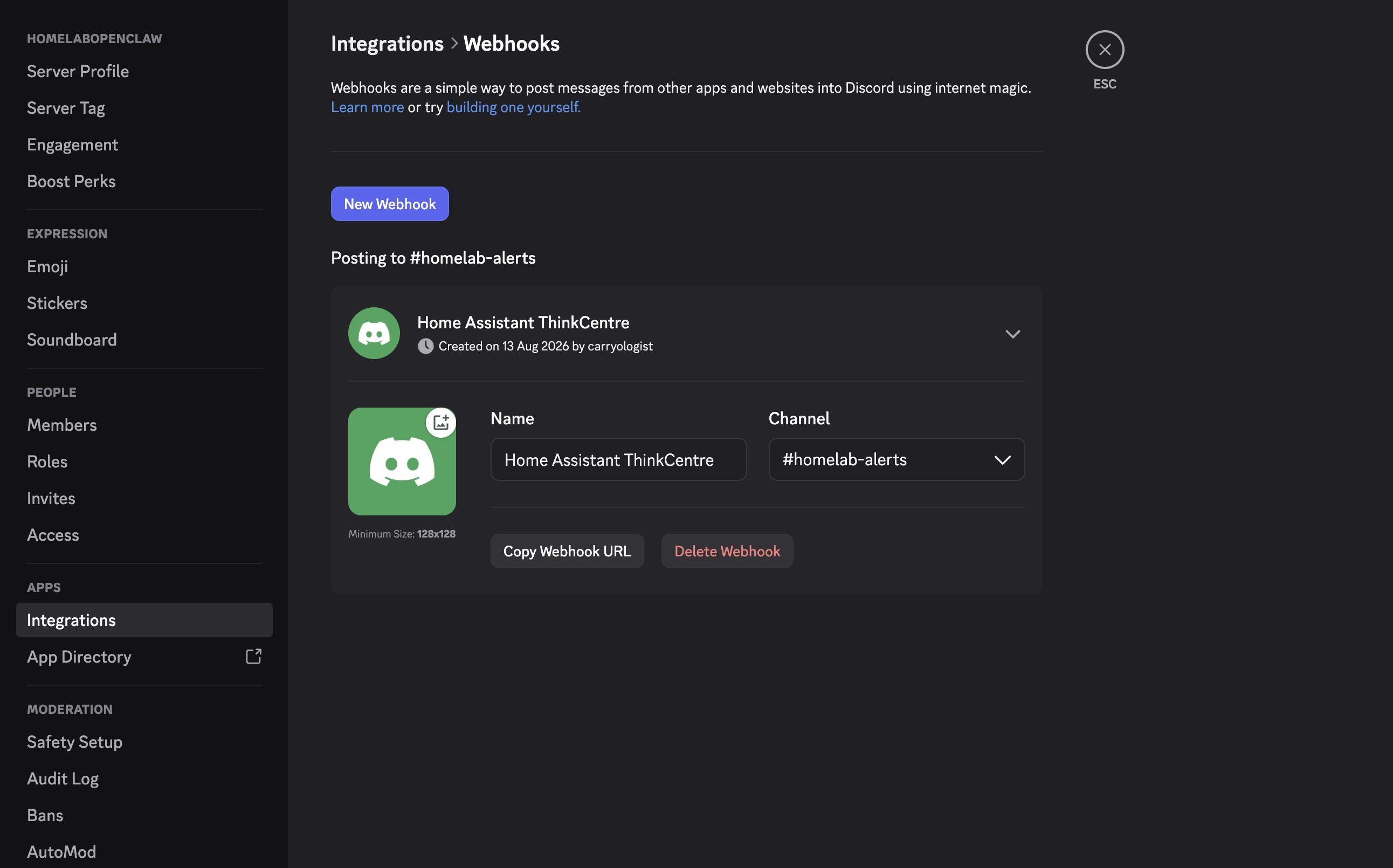
Task: Open Boost Perks page
Action: [x=144, y=181]
